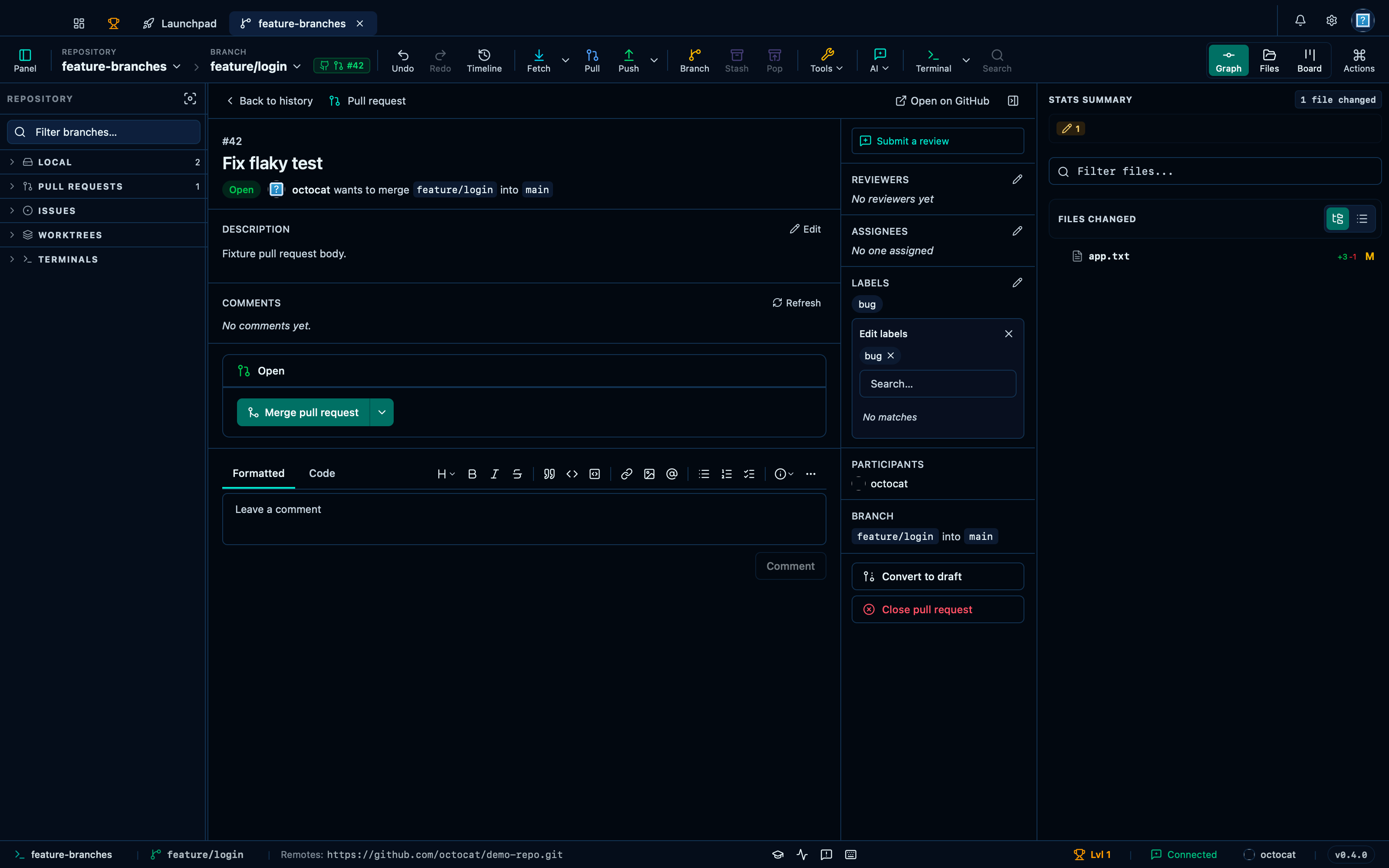The width and height of the screenshot is (1389, 868).
Task: Open Push options dropdown arrow
Action: [x=654, y=60]
